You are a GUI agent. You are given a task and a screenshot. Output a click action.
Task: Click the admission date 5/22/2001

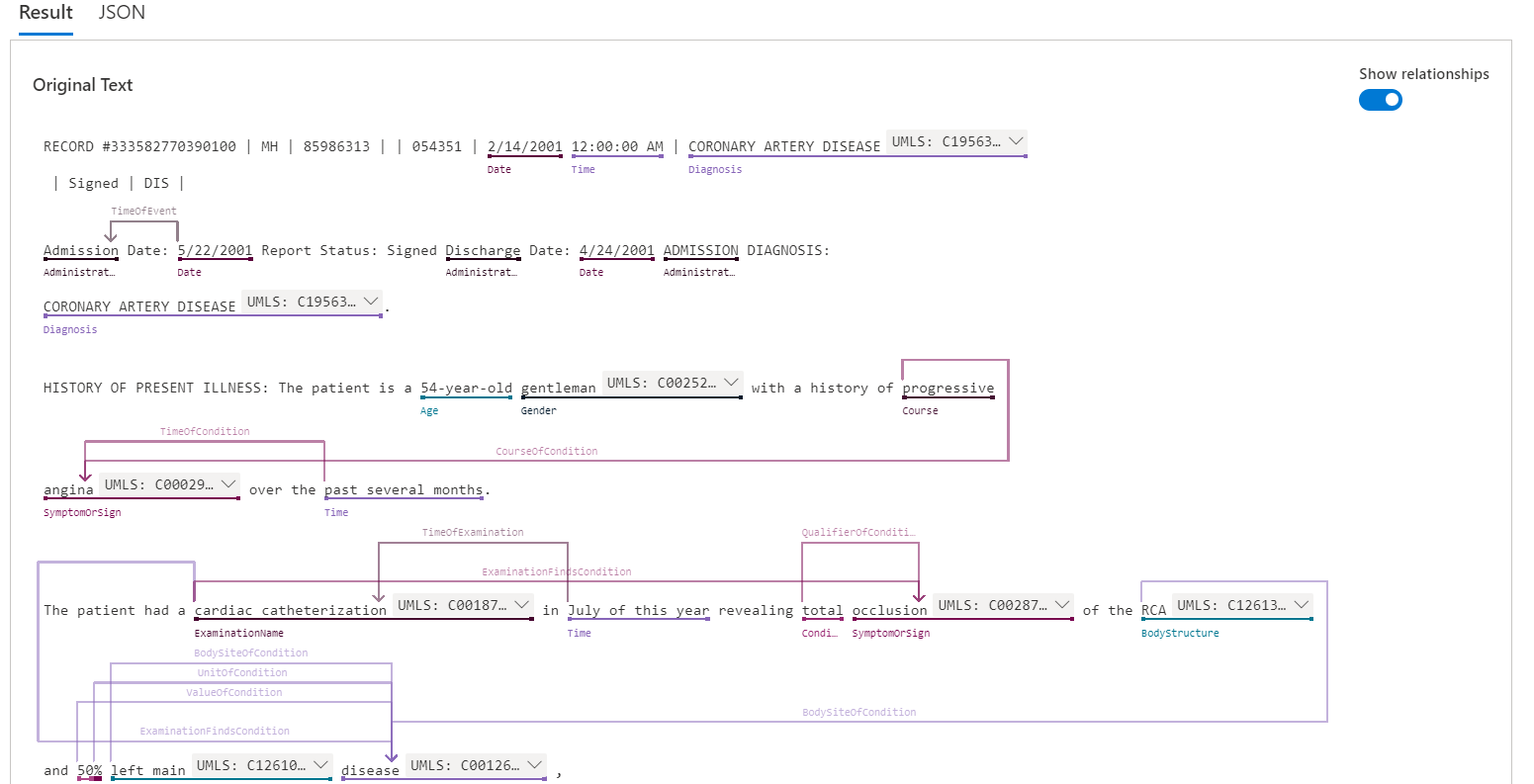point(215,250)
